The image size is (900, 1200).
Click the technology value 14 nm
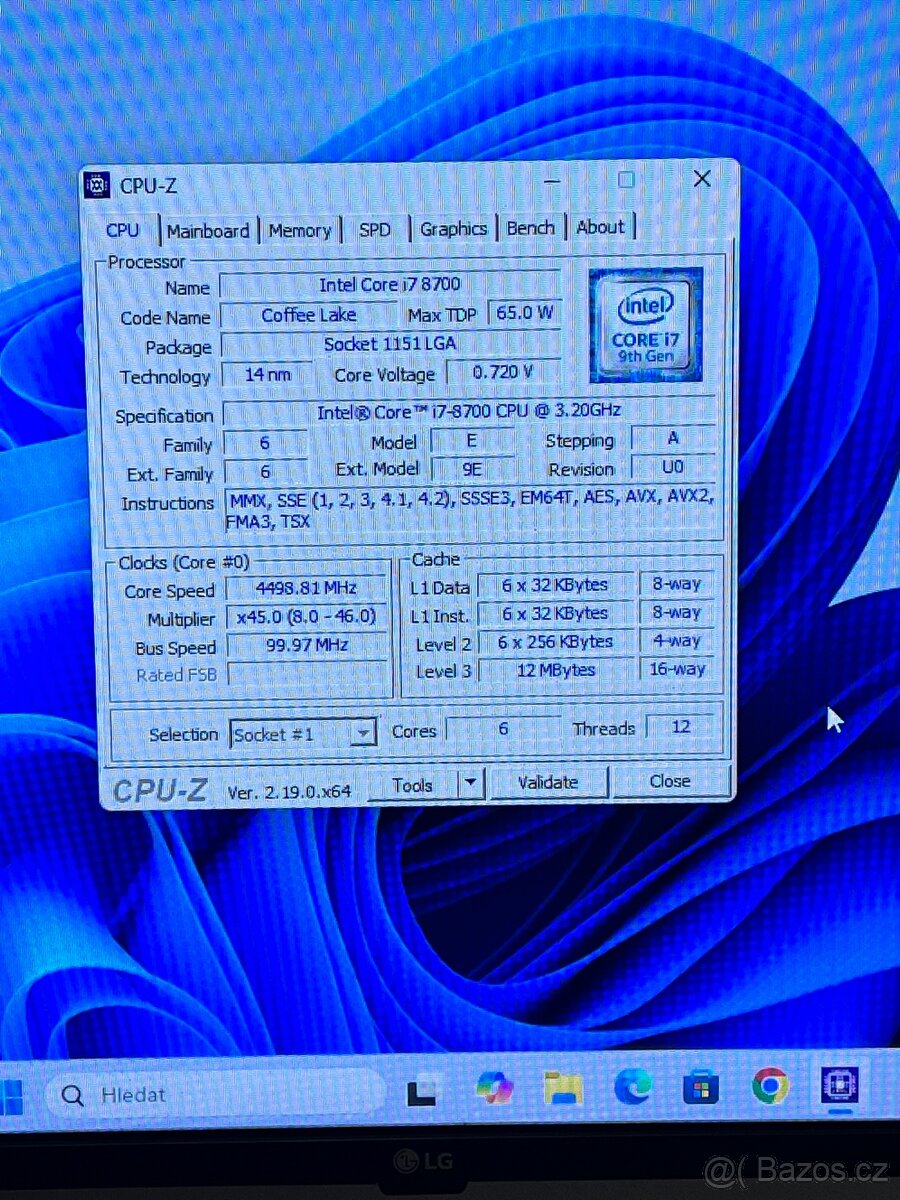(x=268, y=375)
